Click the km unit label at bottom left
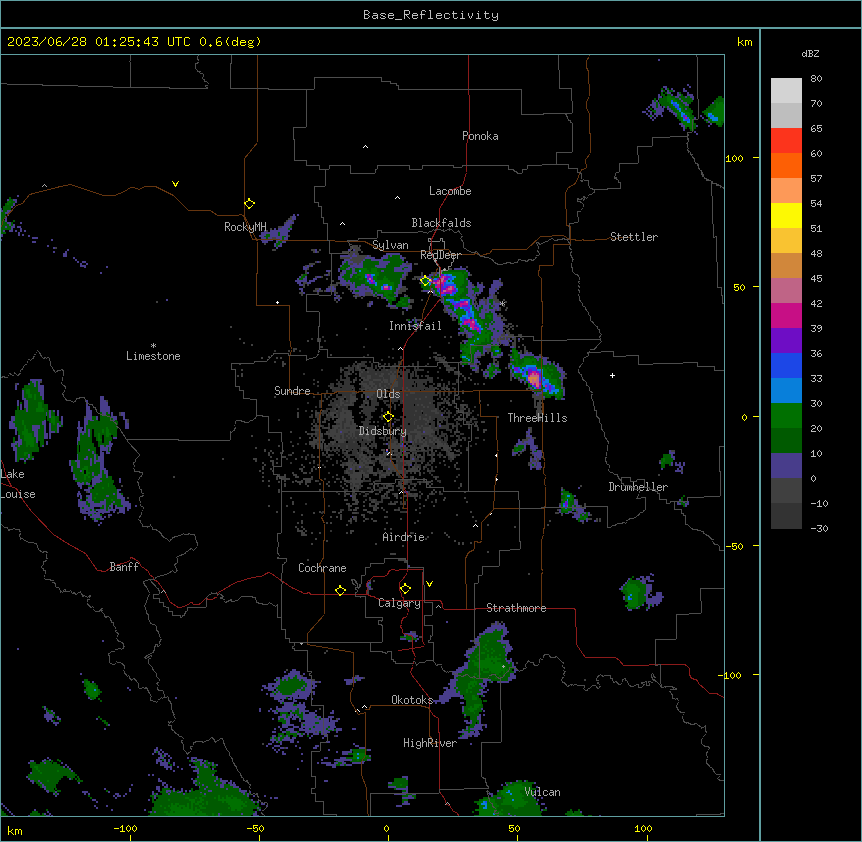The height and width of the screenshot is (842, 862). pyautogui.click(x=15, y=830)
